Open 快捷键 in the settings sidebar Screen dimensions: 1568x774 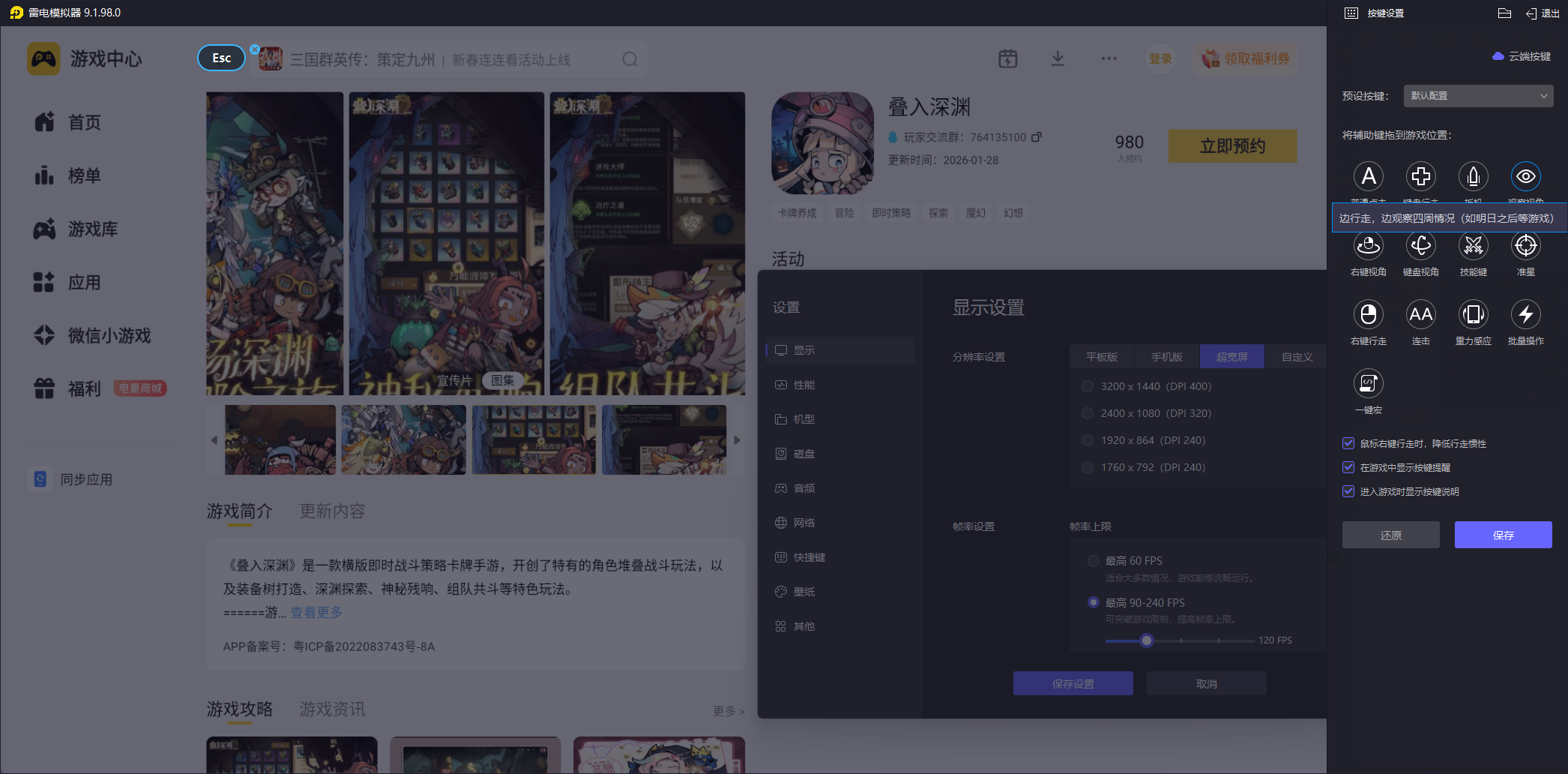point(839,557)
